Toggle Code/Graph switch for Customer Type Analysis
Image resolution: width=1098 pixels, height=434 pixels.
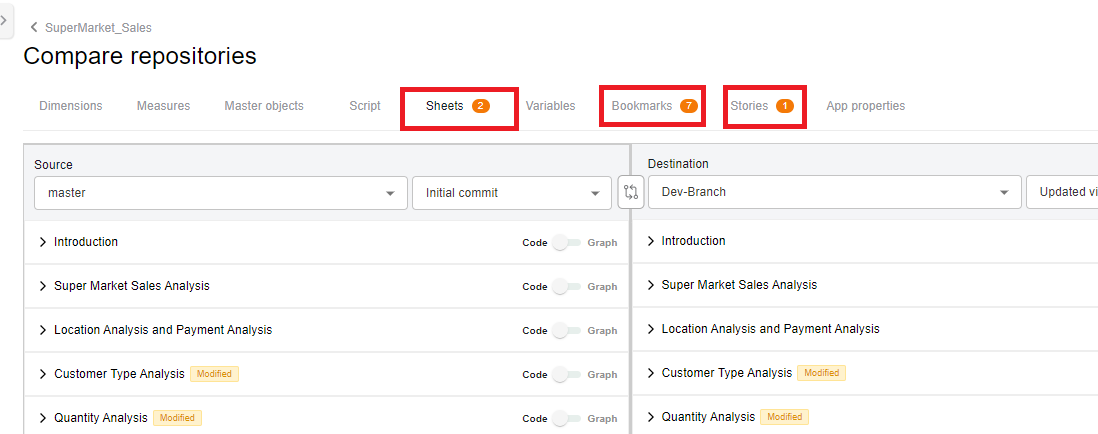coord(567,375)
